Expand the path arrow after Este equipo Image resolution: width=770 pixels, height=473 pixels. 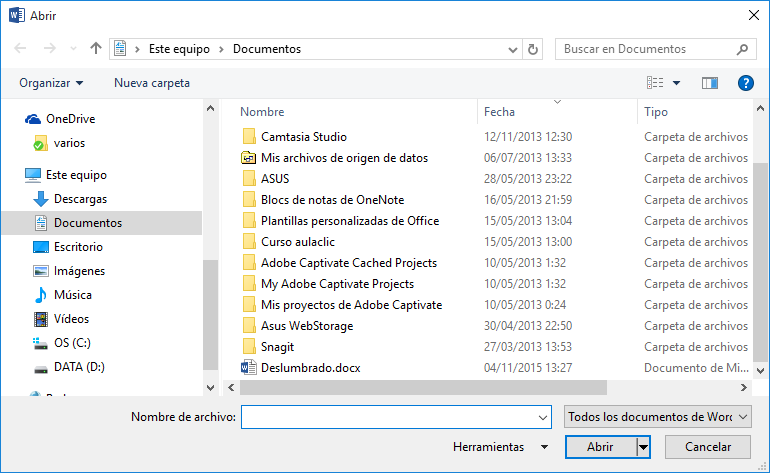click(221, 49)
